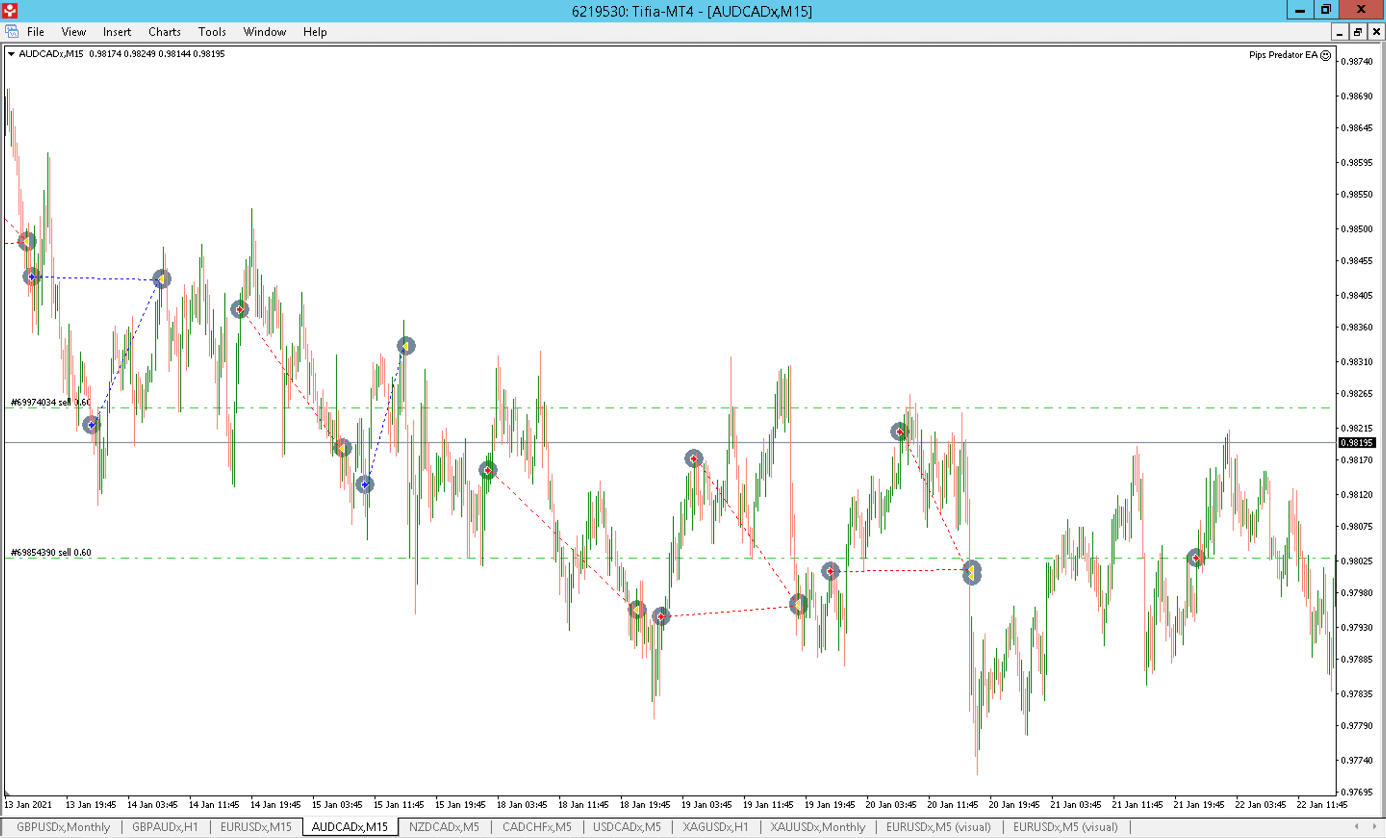The height and width of the screenshot is (838, 1386).
Task: Select the NZDCADx,M5 chart tab
Action: (443, 827)
